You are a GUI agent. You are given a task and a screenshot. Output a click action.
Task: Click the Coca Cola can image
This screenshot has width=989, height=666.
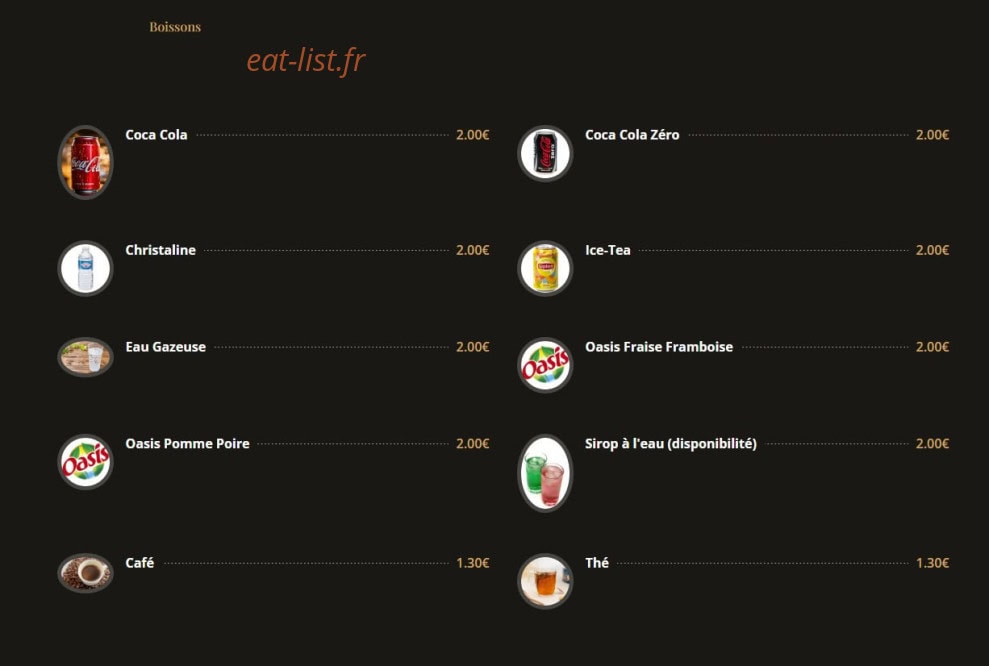coord(85,162)
